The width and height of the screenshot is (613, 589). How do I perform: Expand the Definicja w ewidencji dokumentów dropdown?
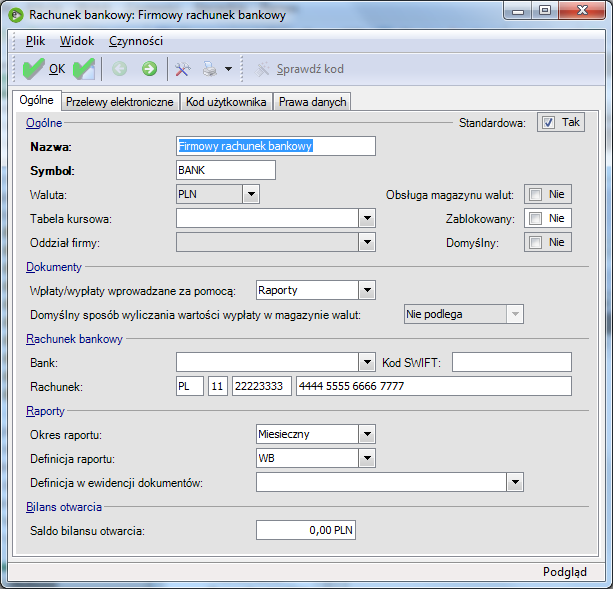(515, 482)
